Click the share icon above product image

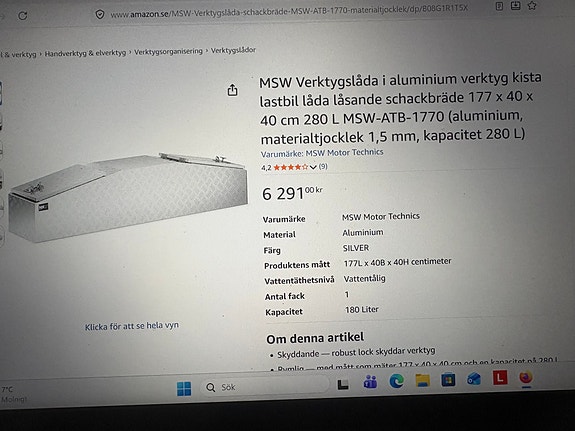232,90
